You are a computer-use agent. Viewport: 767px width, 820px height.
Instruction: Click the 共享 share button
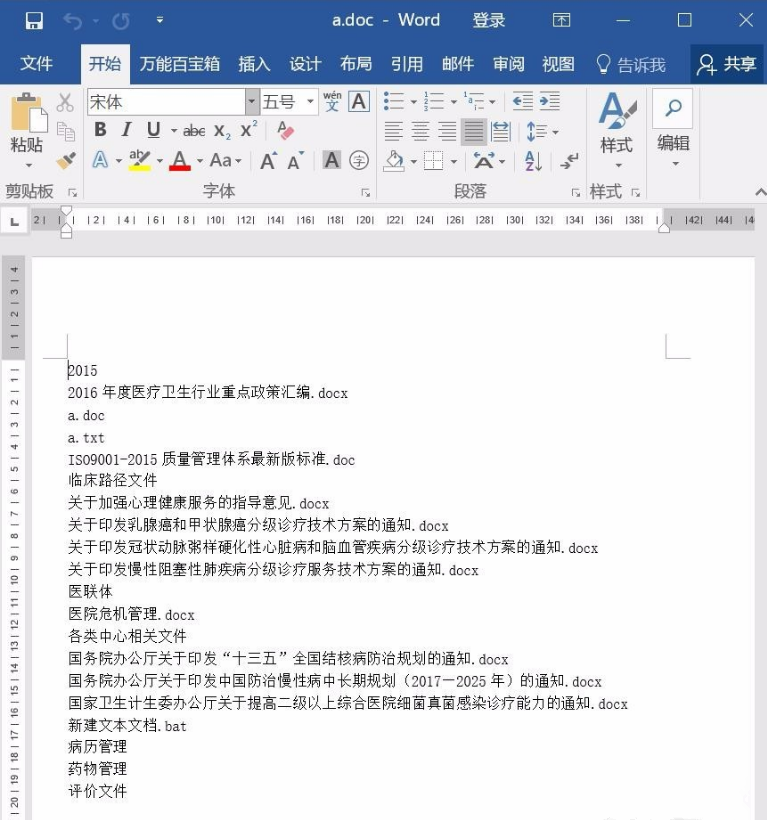coord(727,64)
